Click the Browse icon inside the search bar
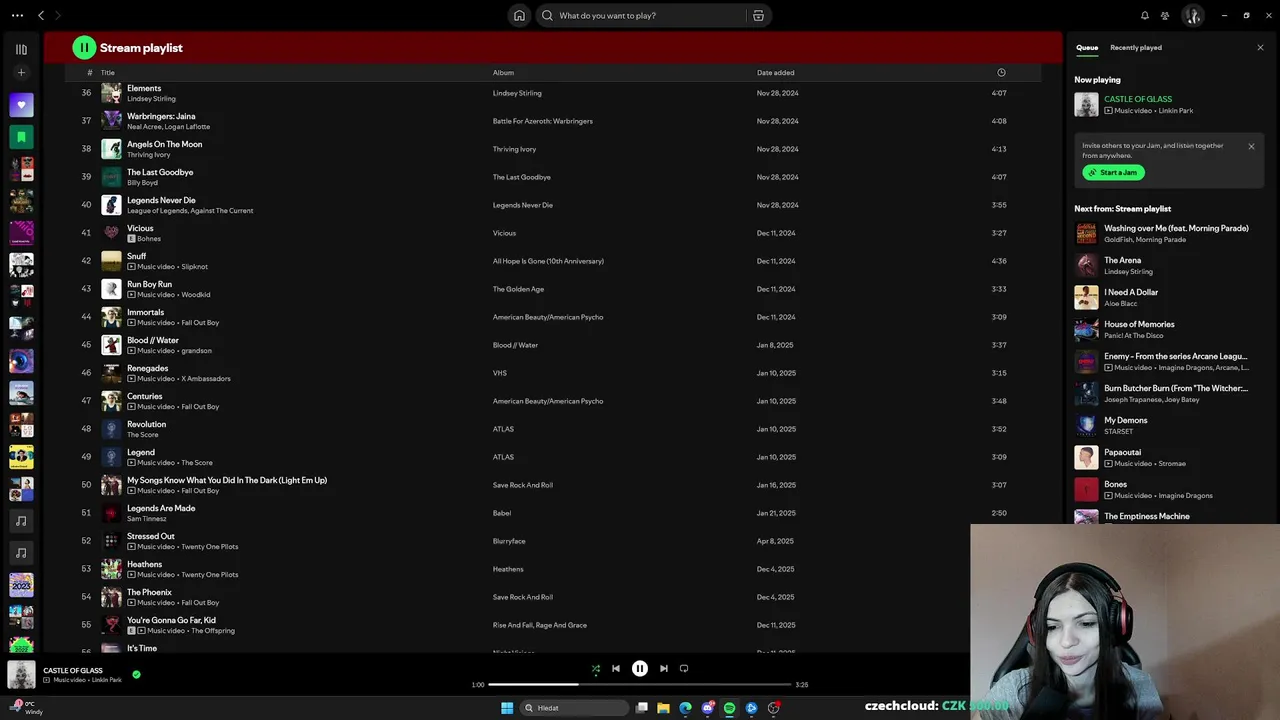This screenshot has height=720, width=1280. pyautogui.click(x=758, y=15)
